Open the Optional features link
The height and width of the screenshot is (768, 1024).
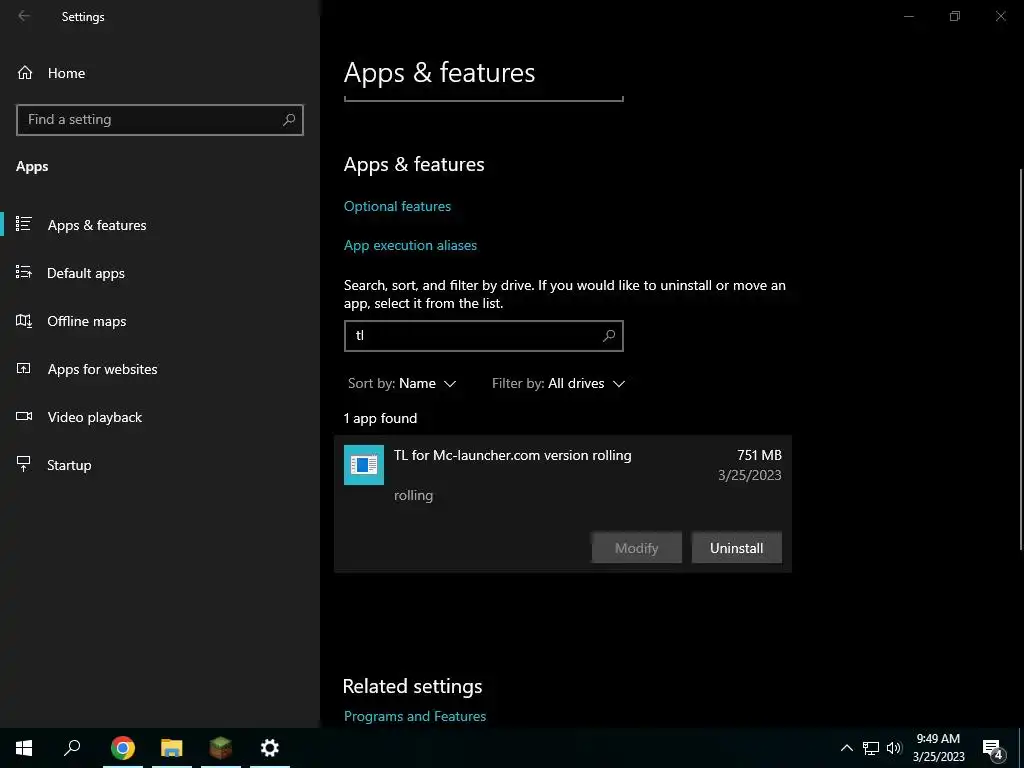[397, 206]
